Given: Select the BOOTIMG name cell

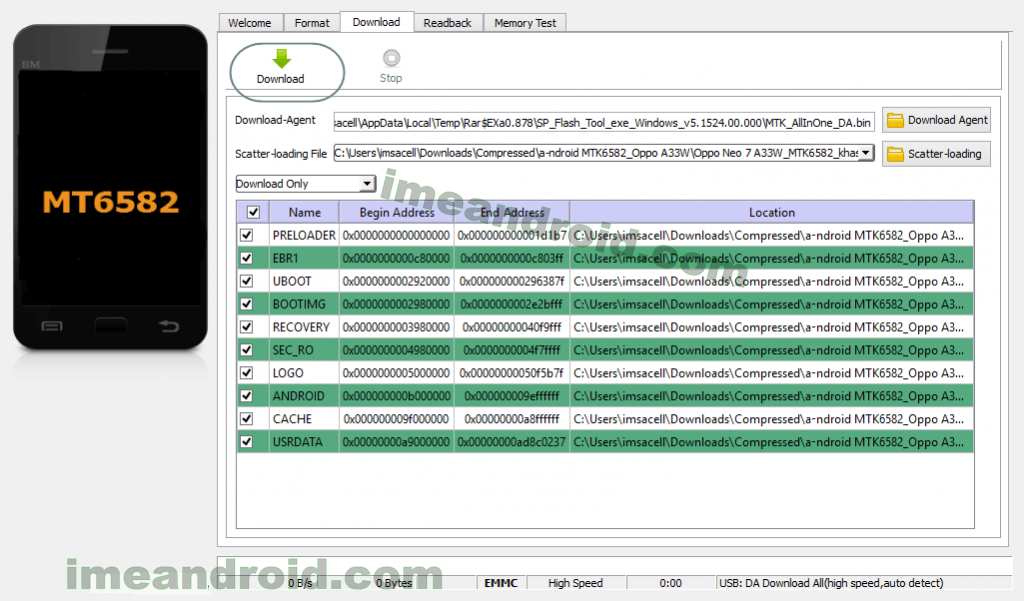Looking at the screenshot, I should click(x=304, y=304).
